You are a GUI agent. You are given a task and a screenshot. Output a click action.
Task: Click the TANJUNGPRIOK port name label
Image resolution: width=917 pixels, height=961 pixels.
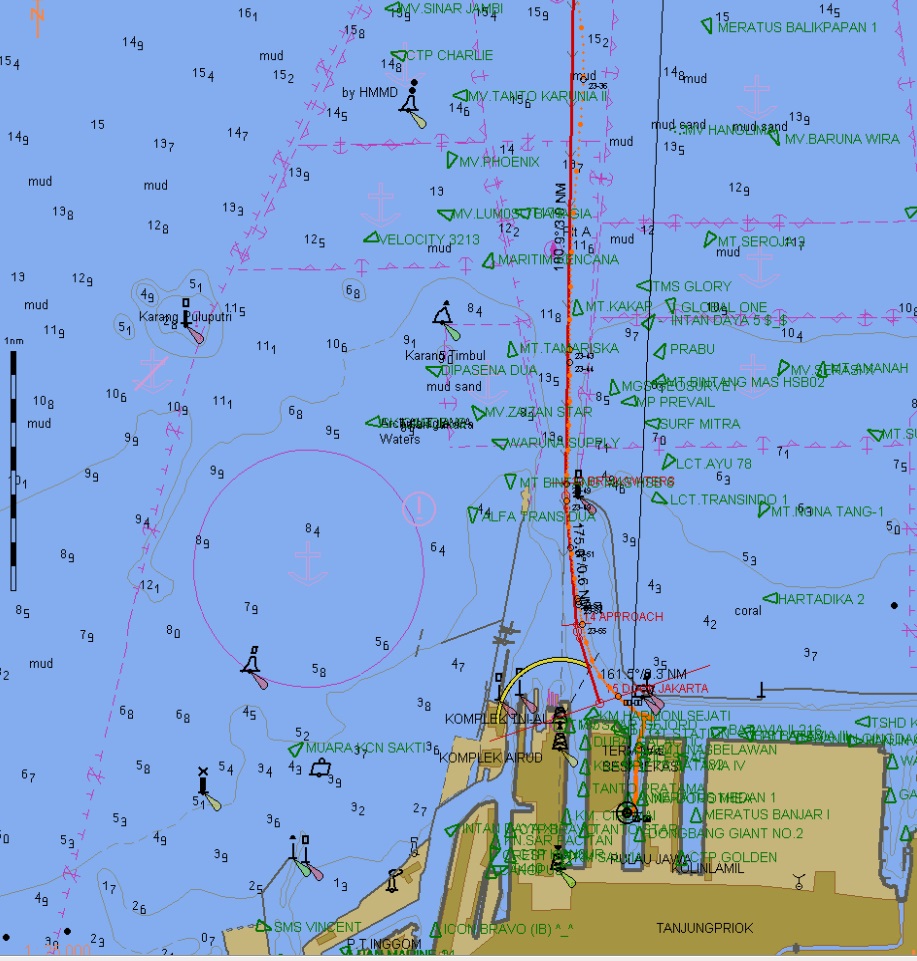(x=704, y=929)
